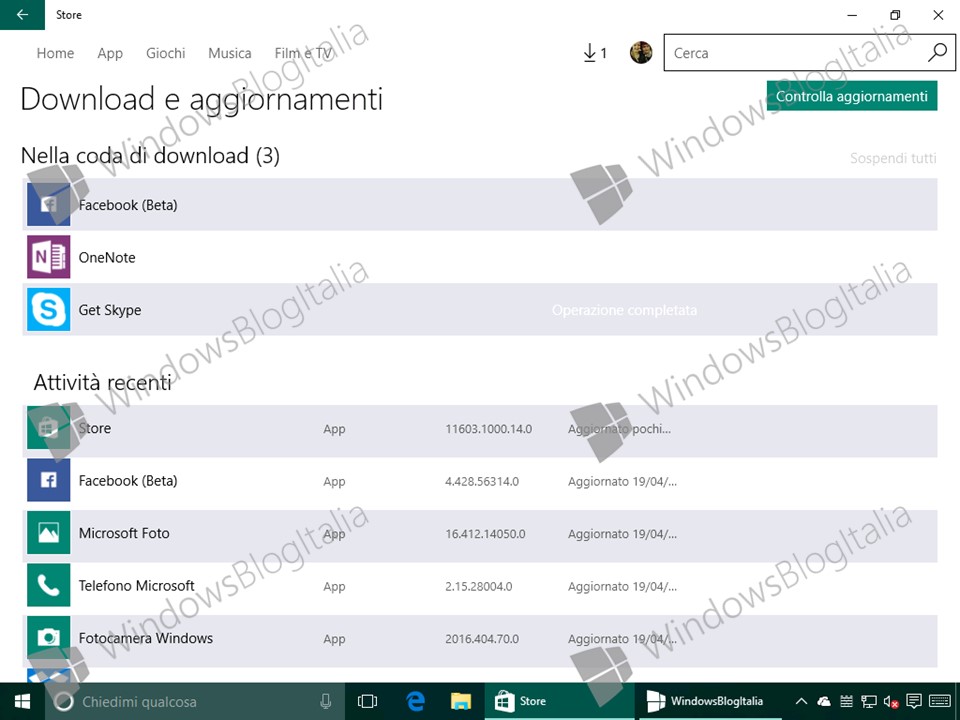Click the App type in Microsoft Foto row
This screenshot has height=720, width=960.
(334, 534)
